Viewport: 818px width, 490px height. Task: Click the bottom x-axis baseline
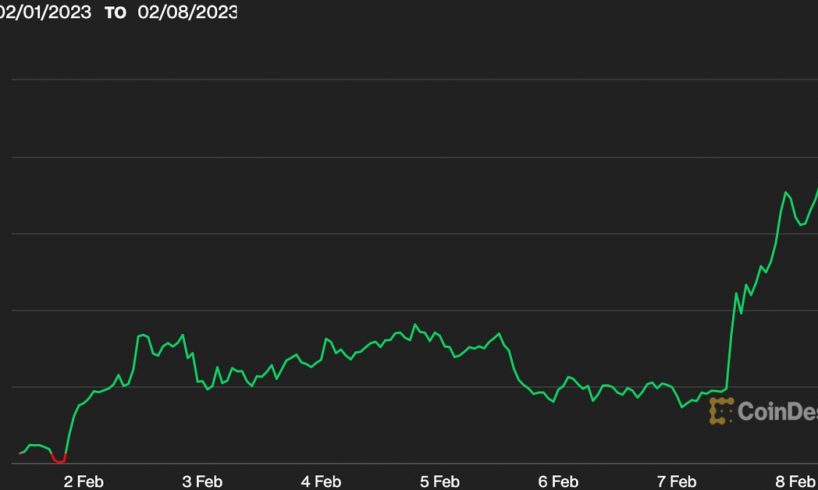pyautogui.click(x=409, y=463)
